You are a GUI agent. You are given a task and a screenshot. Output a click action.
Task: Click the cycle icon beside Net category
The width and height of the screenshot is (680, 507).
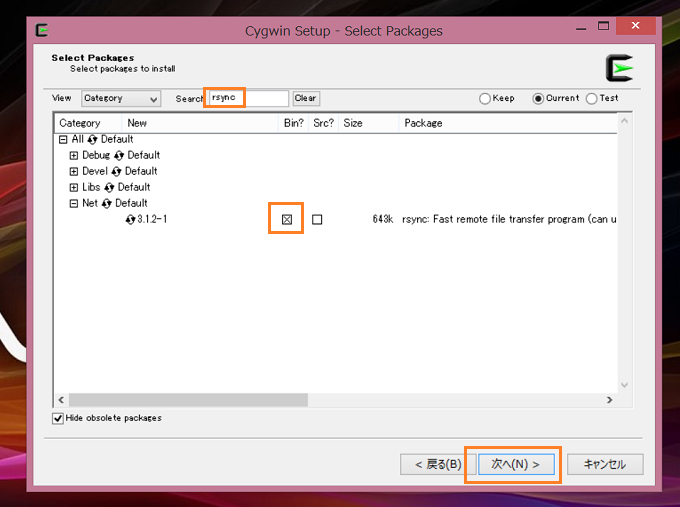click(108, 204)
